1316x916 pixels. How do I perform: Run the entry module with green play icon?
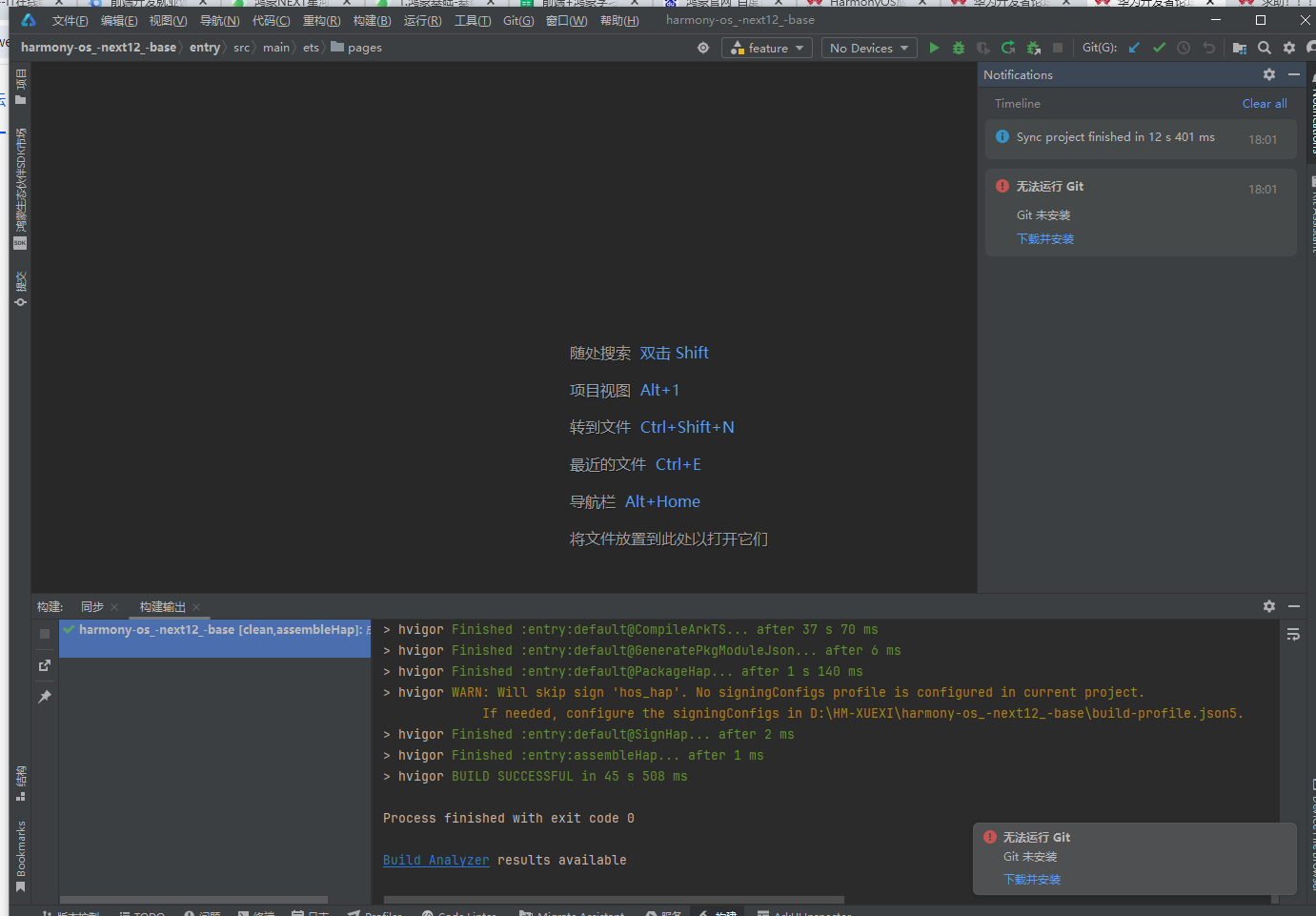(x=934, y=48)
